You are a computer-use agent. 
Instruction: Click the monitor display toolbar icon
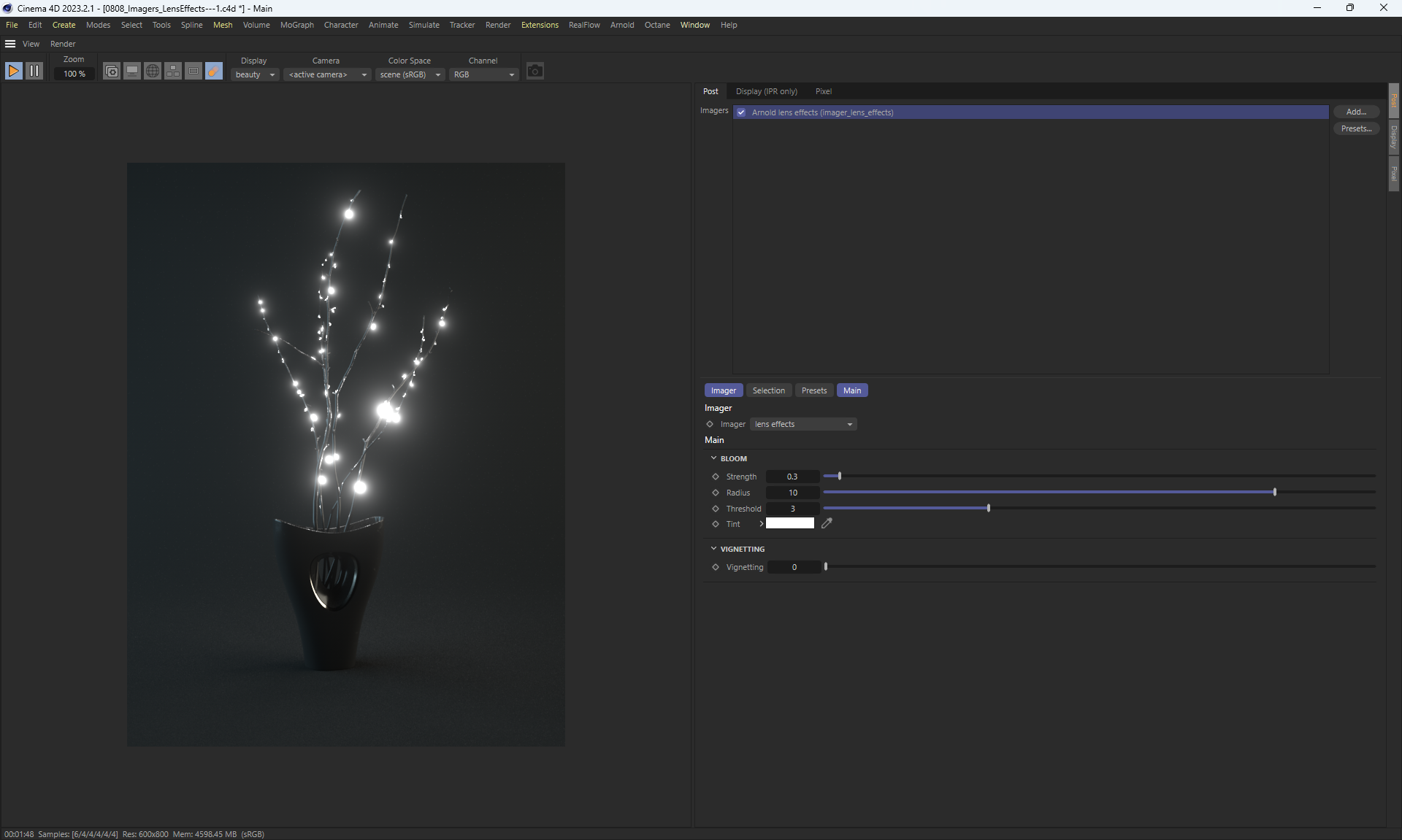point(132,71)
